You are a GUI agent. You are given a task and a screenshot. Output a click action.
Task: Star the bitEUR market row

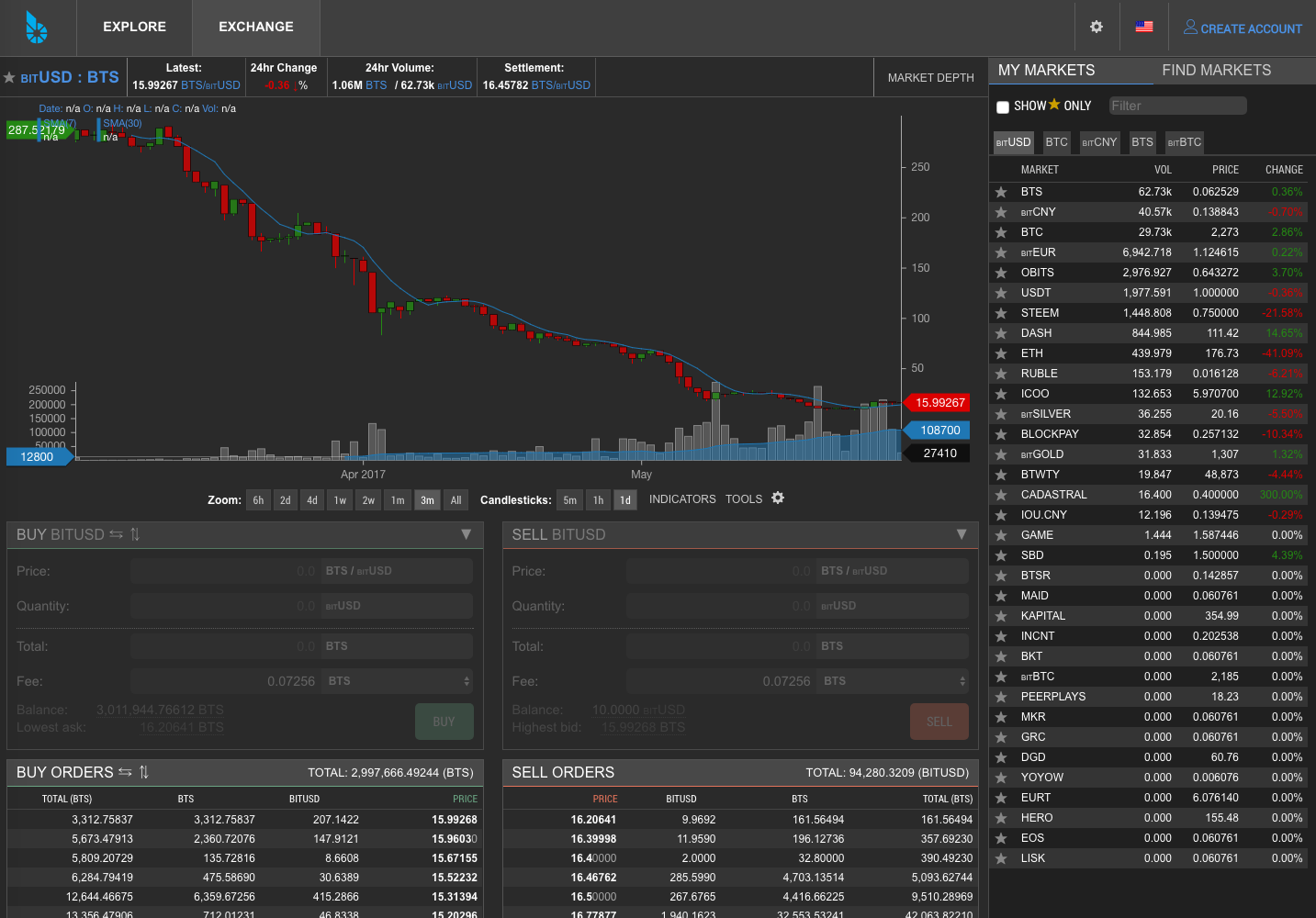(x=1001, y=252)
